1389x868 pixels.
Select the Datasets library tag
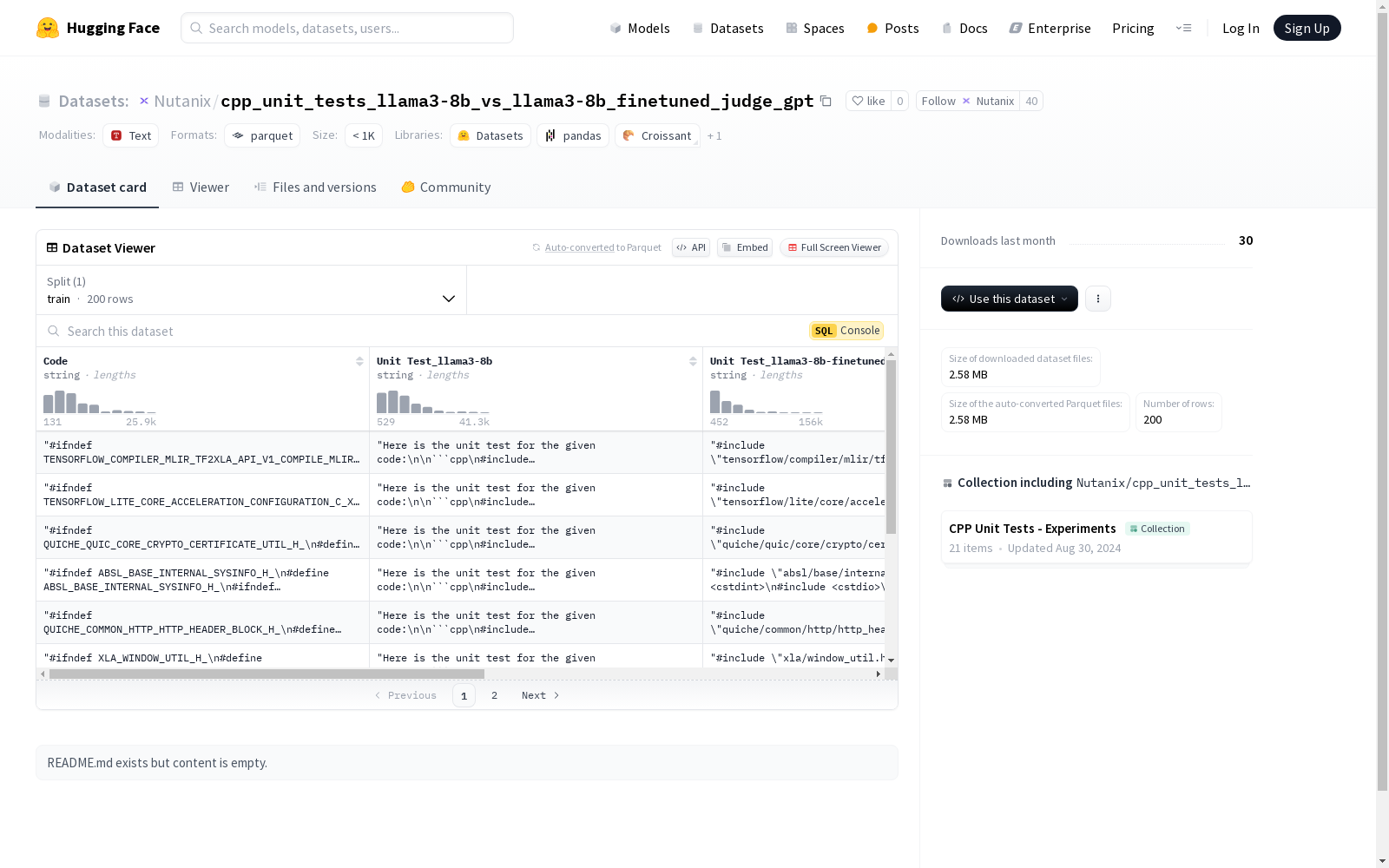(490, 135)
